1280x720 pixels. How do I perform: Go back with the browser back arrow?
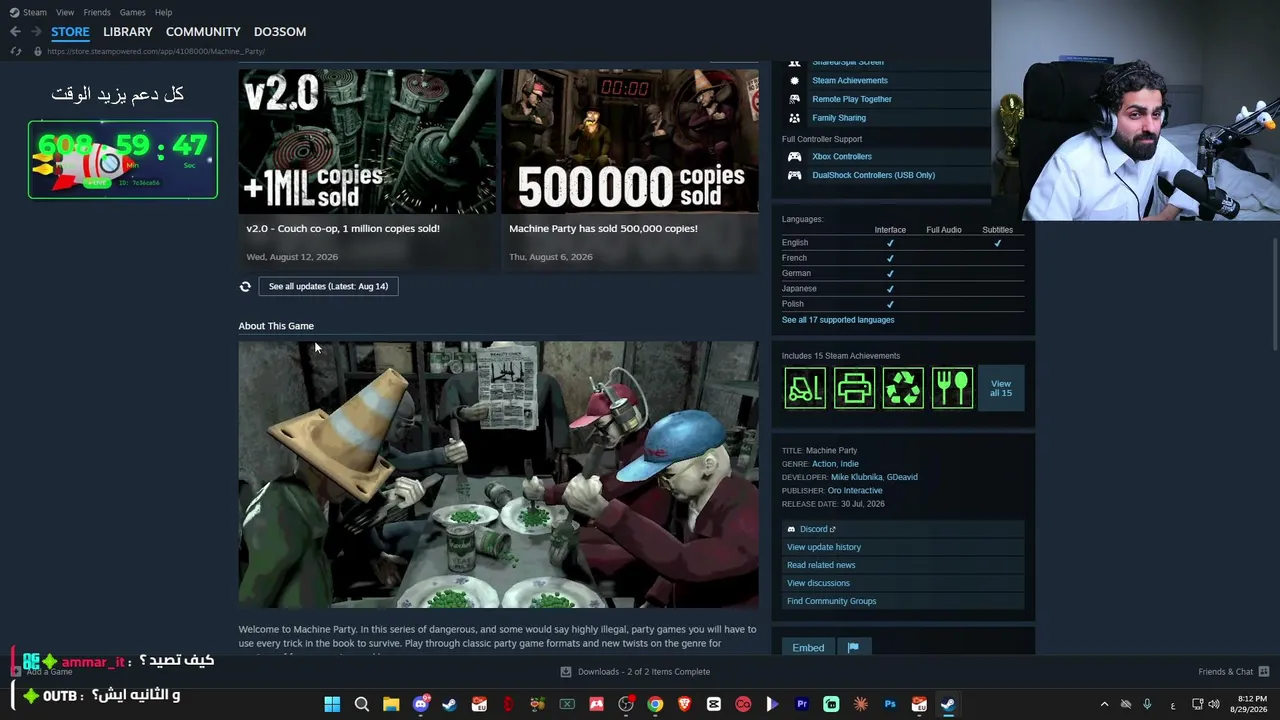pyautogui.click(x=15, y=32)
